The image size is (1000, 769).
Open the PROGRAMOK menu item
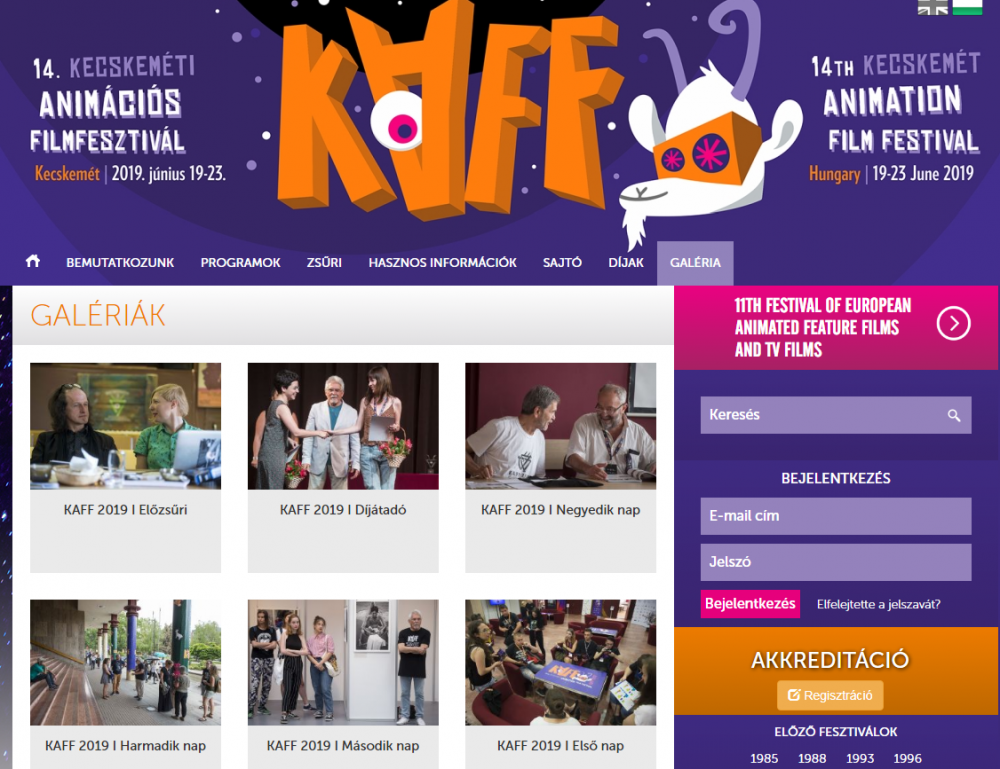pos(240,263)
